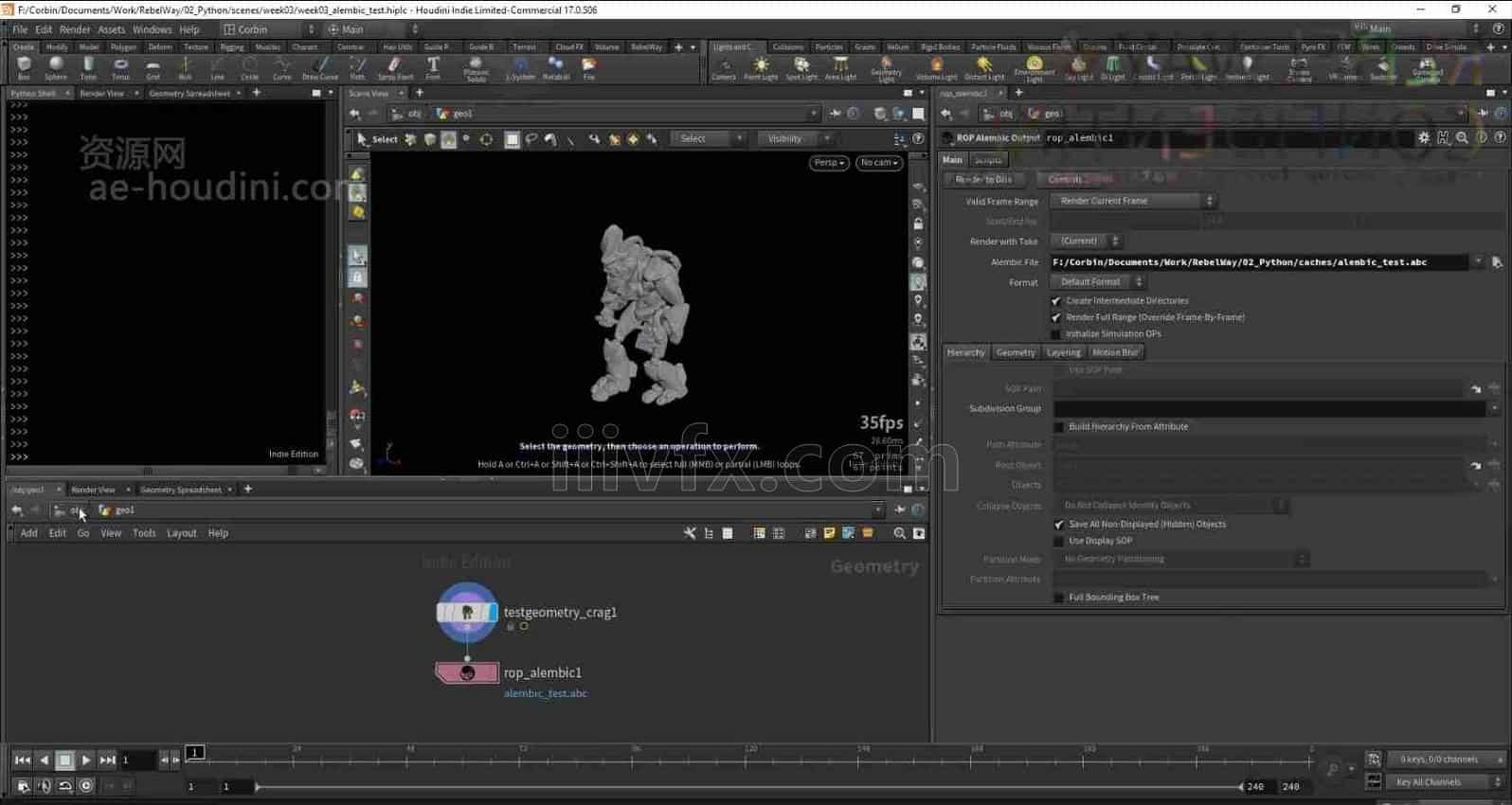Viewport: 1512px width, 805px height.
Task: Expand the Persp viewport menu
Action: [829, 163]
